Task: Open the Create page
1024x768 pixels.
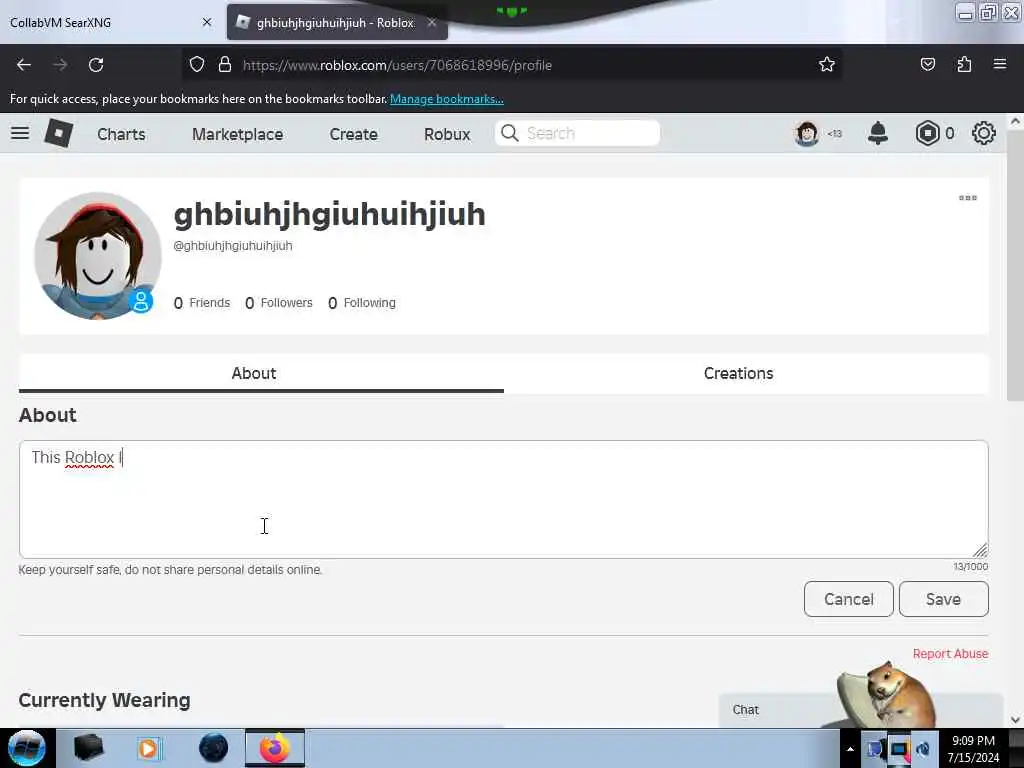Action: [353, 134]
